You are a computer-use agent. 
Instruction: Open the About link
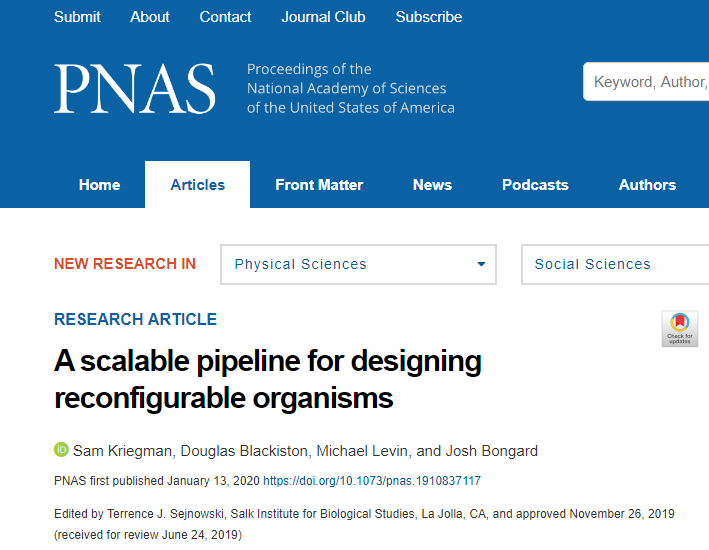(150, 17)
